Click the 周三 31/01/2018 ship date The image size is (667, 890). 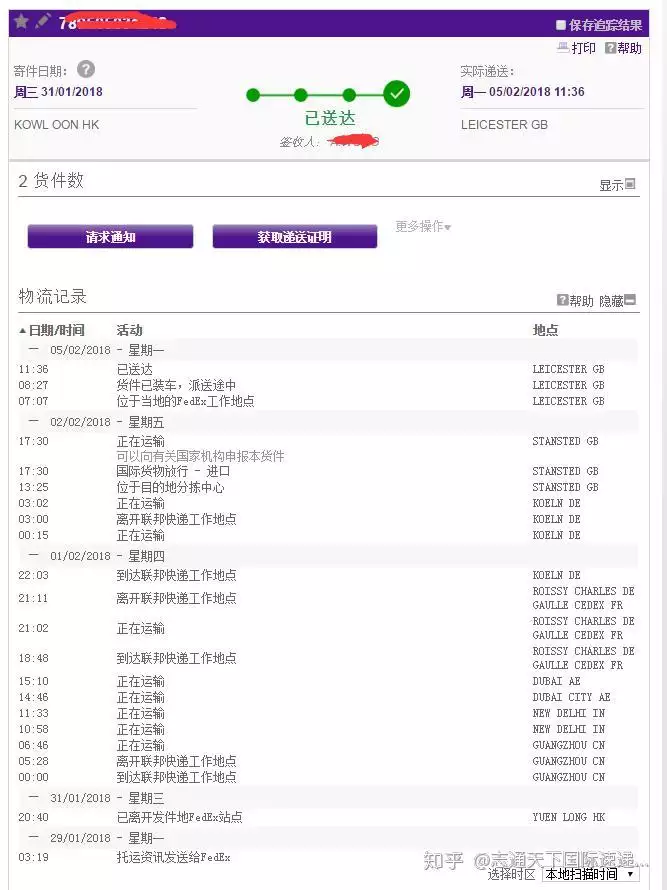point(58,92)
